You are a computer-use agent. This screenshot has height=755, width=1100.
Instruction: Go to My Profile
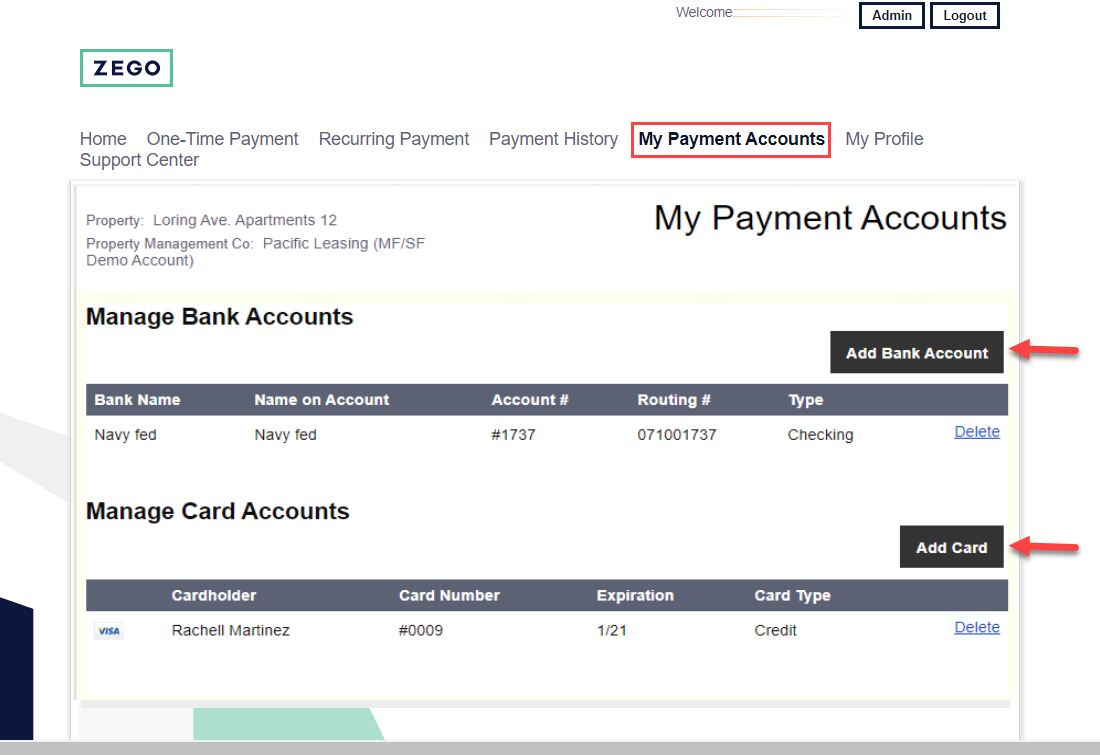(884, 139)
